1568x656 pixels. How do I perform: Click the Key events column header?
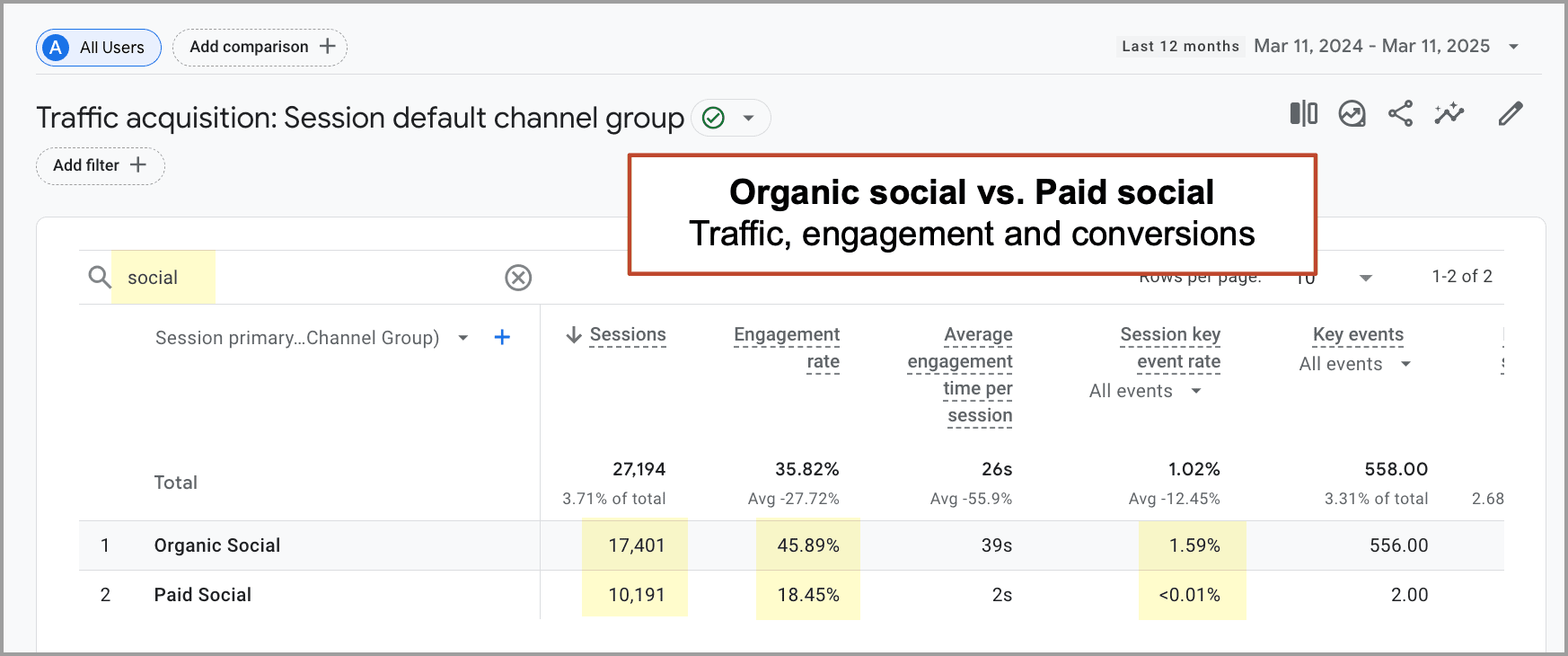[1358, 335]
